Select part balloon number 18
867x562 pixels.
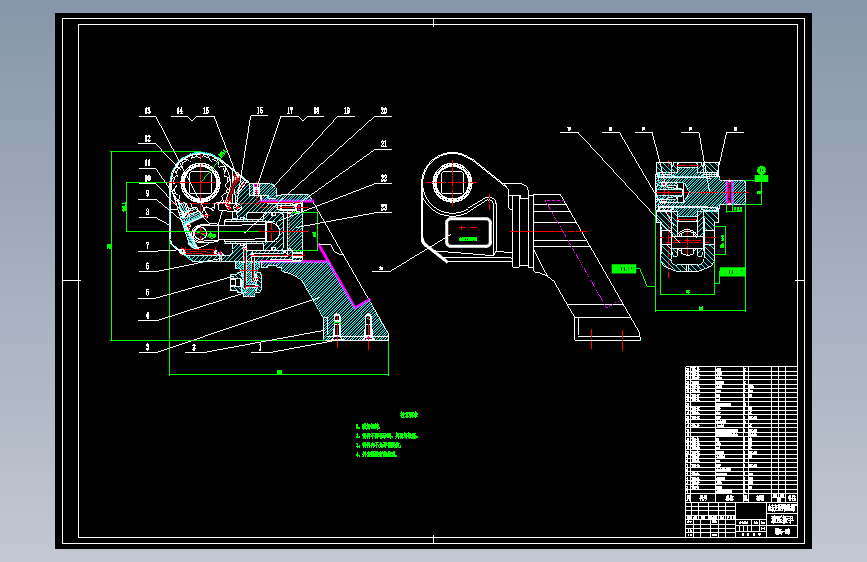pos(316,111)
